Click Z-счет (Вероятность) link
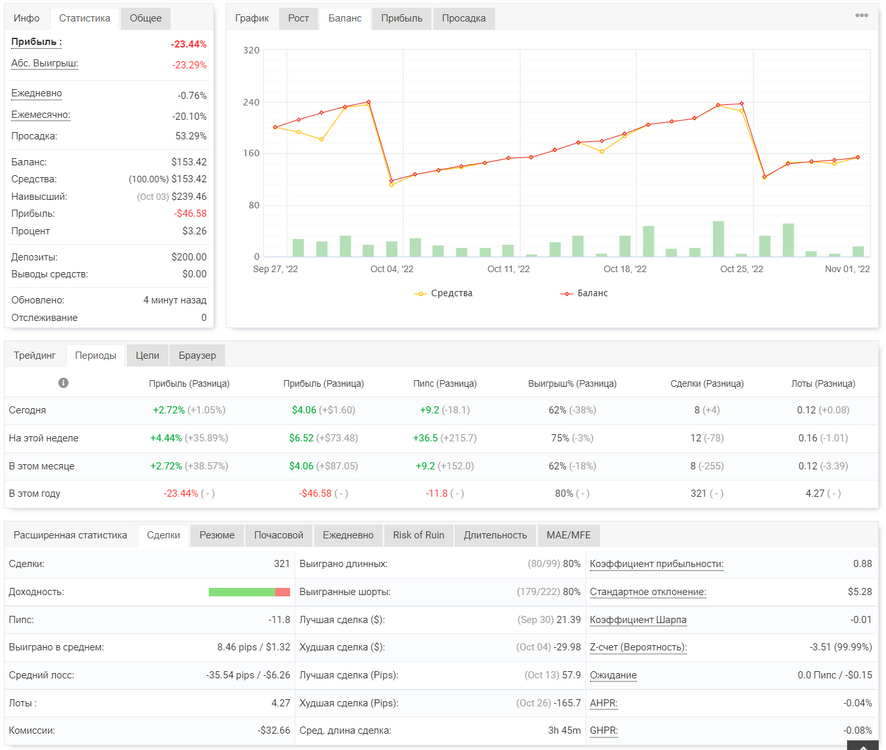 (639, 647)
